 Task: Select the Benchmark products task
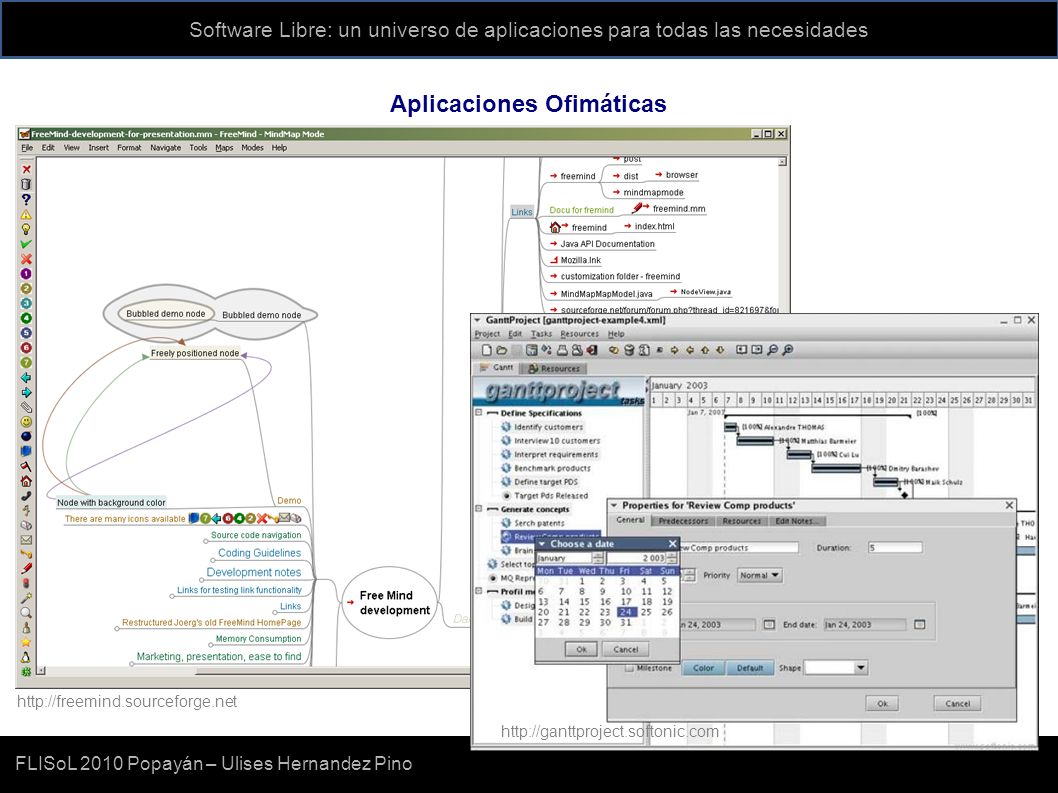(x=552, y=468)
